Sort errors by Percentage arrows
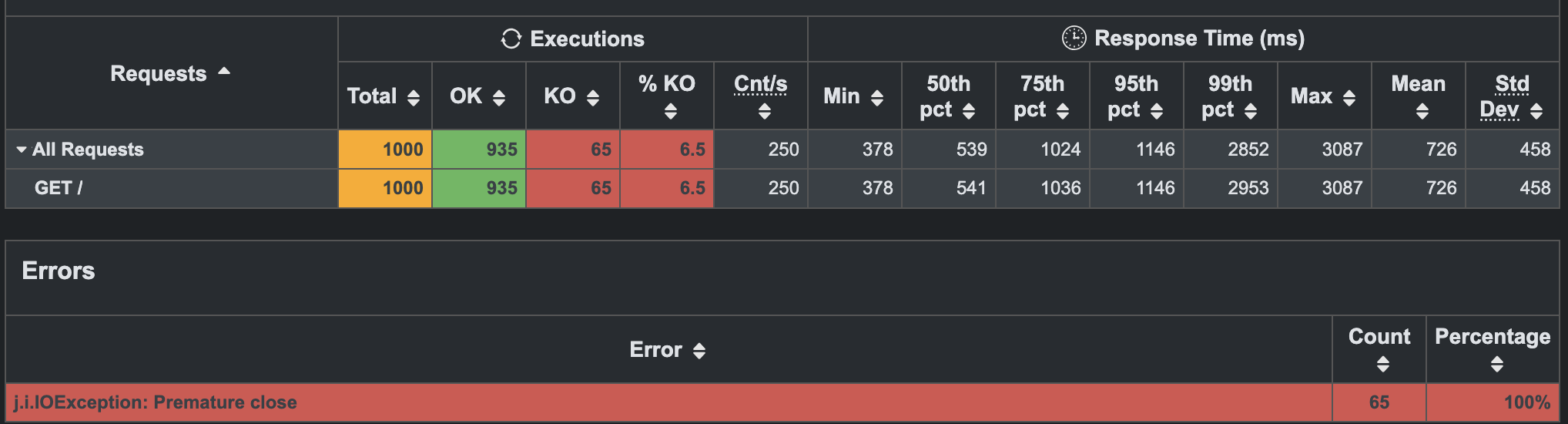The image size is (1568, 424). [1497, 364]
